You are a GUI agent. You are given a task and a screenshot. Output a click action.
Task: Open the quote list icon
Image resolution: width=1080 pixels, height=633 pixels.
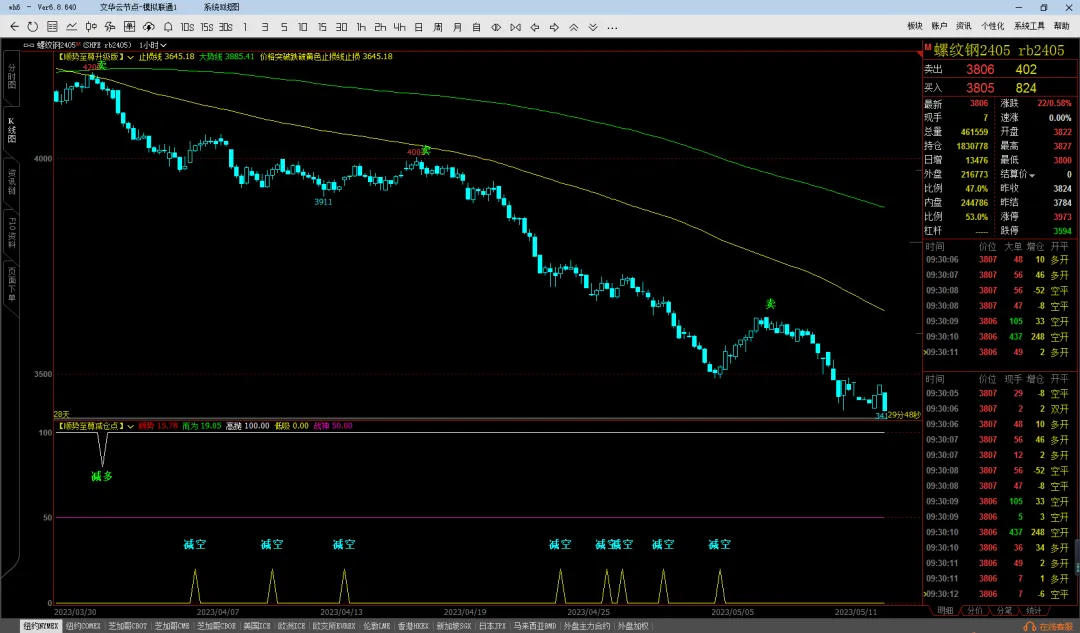[52, 27]
